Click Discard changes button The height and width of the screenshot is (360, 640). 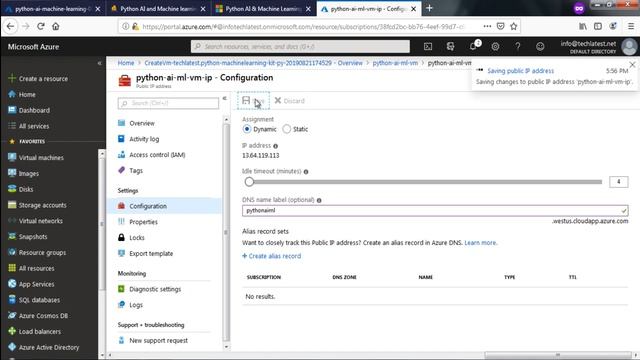coord(289,101)
